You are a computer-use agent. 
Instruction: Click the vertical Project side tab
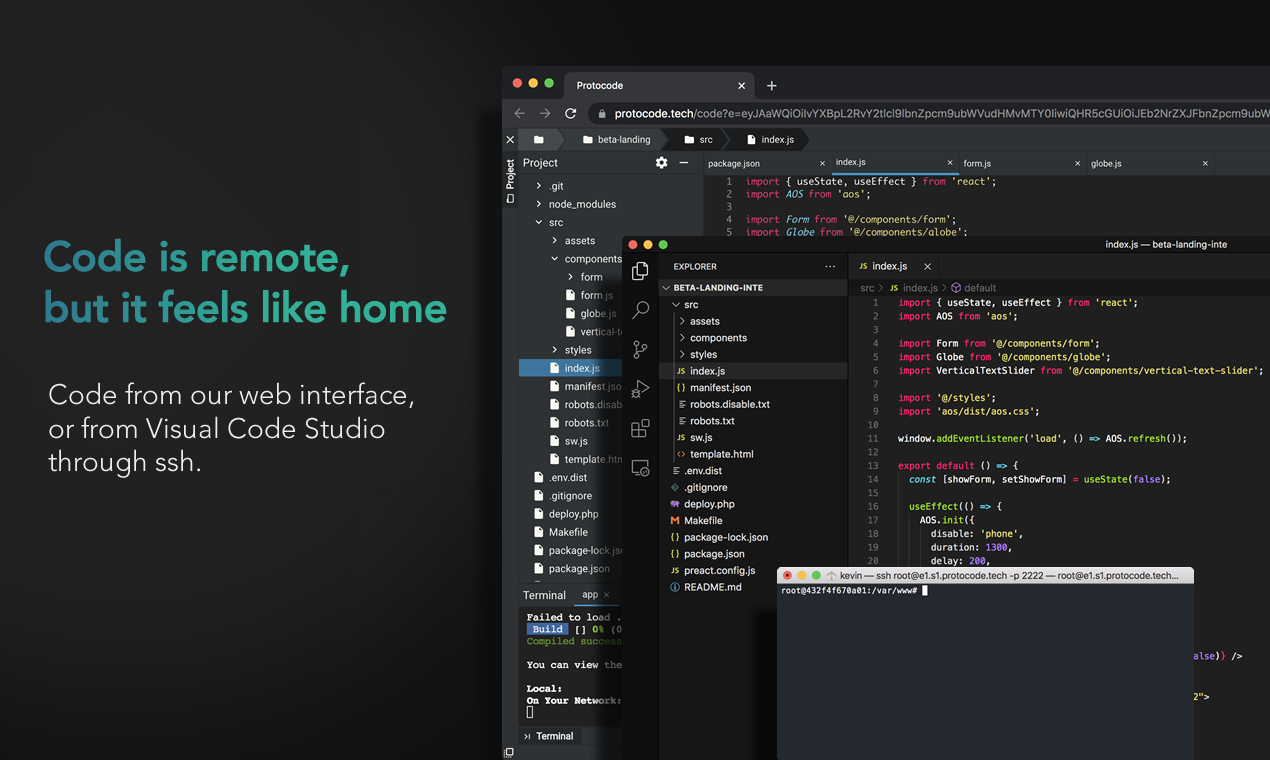pos(510,180)
